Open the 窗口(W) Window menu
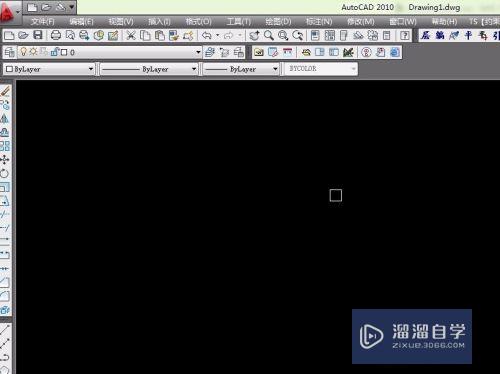 tap(403, 22)
